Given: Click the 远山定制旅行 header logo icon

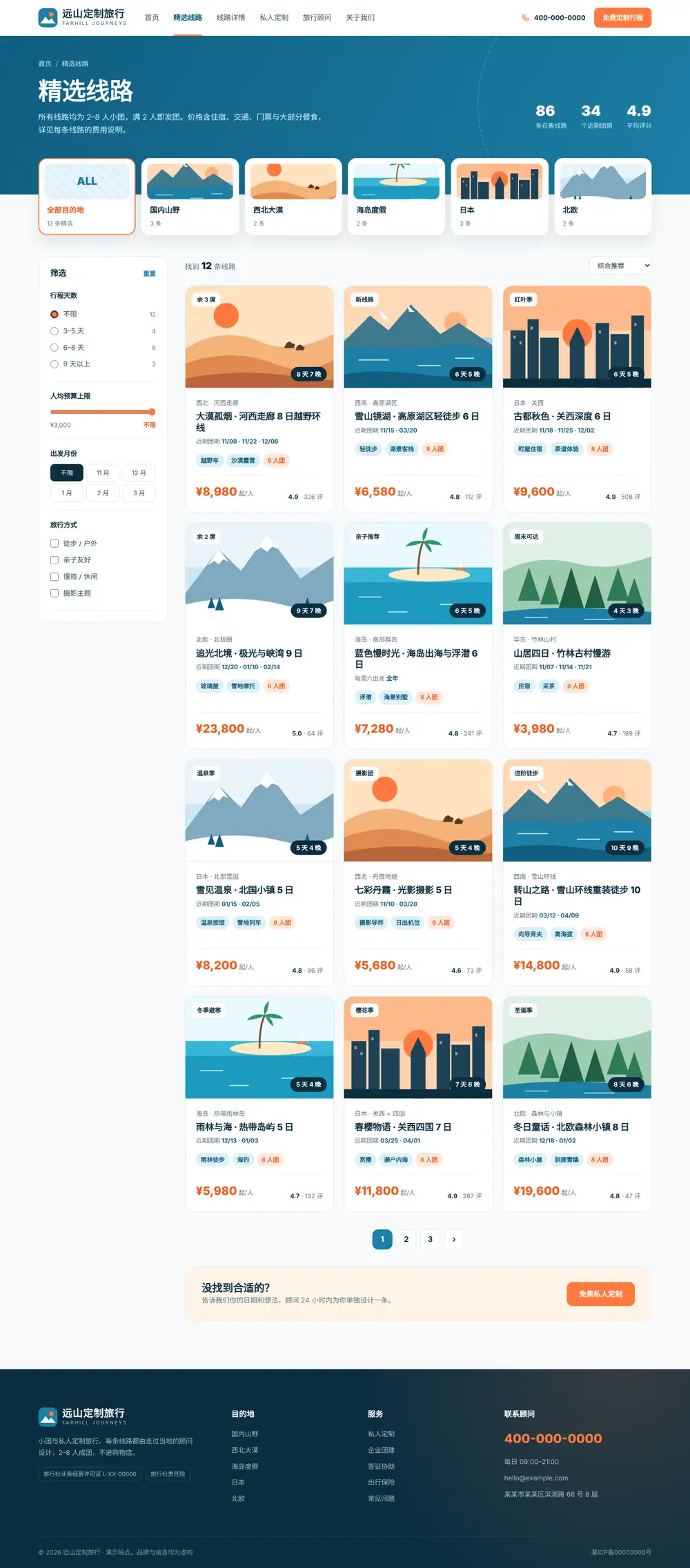Looking at the screenshot, I should point(48,17).
